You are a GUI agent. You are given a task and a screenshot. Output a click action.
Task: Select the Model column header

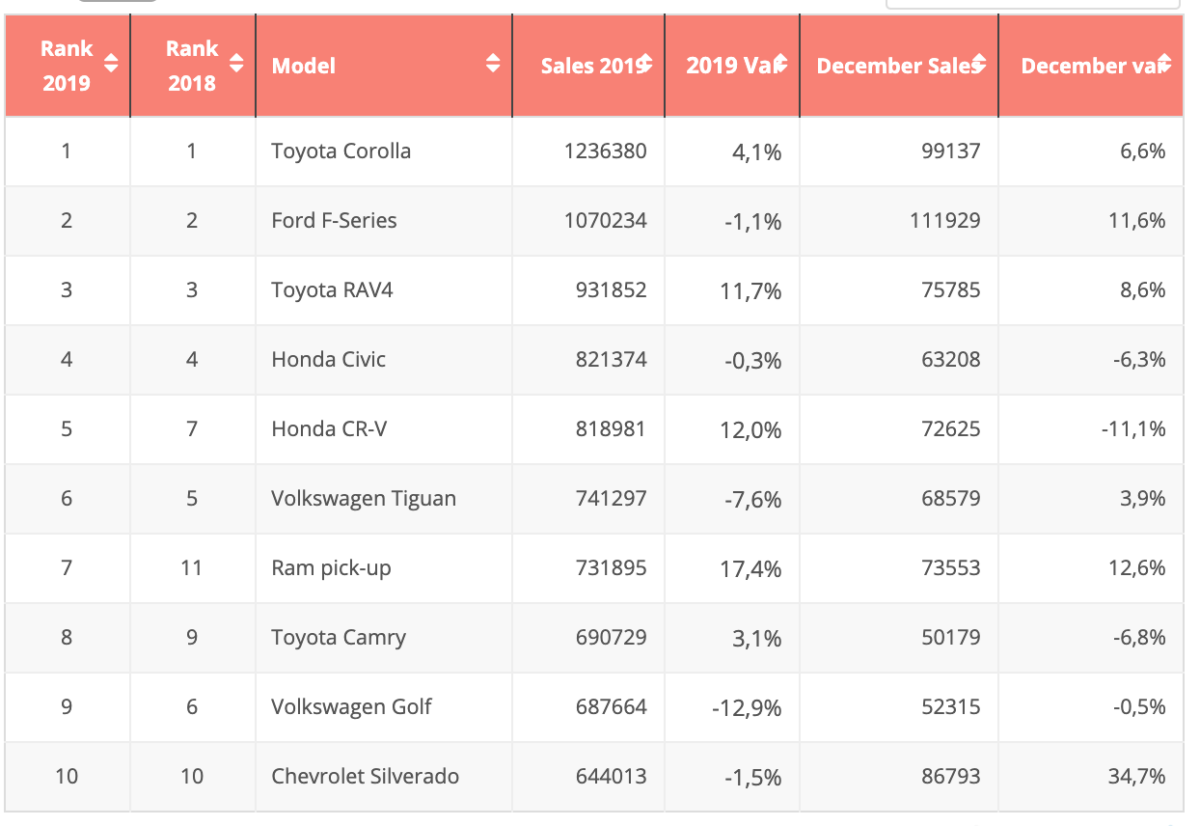(304, 66)
